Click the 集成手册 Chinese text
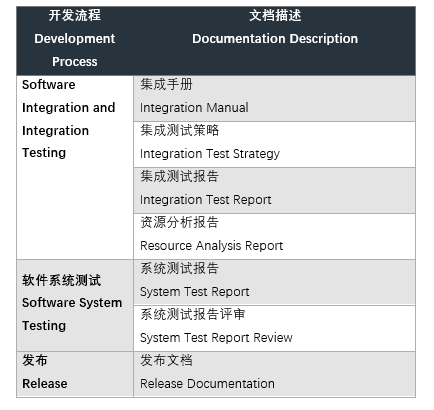434x410 pixels. pos(166,84)
